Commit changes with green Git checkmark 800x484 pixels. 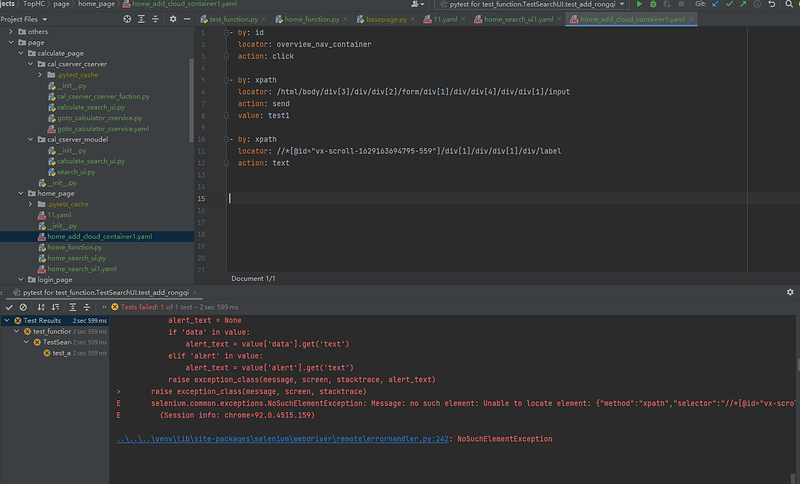pyautogui.click(x=730, y=4)
